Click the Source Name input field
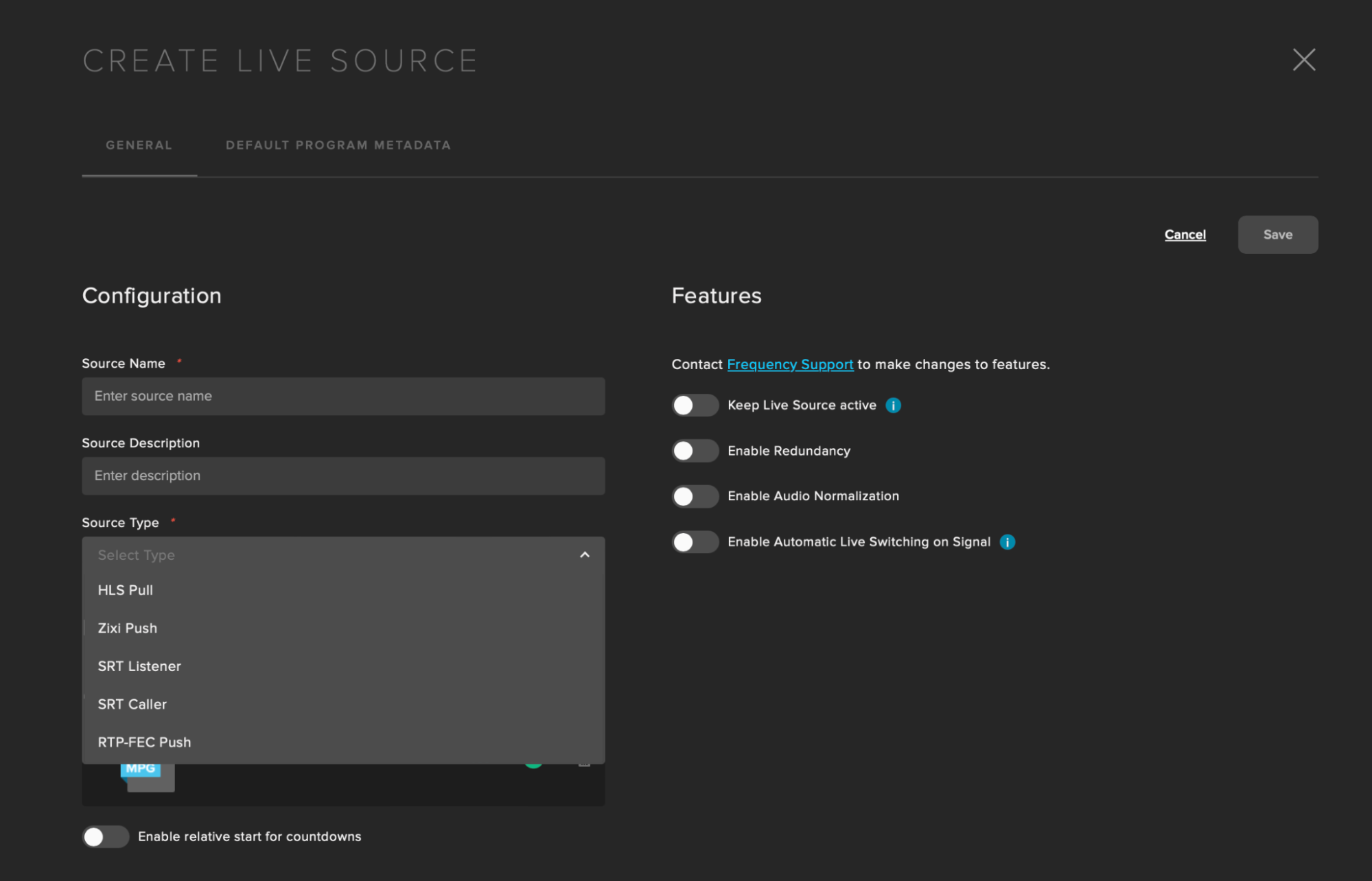The image size is (1372, 881). click(x=343, y=396)
